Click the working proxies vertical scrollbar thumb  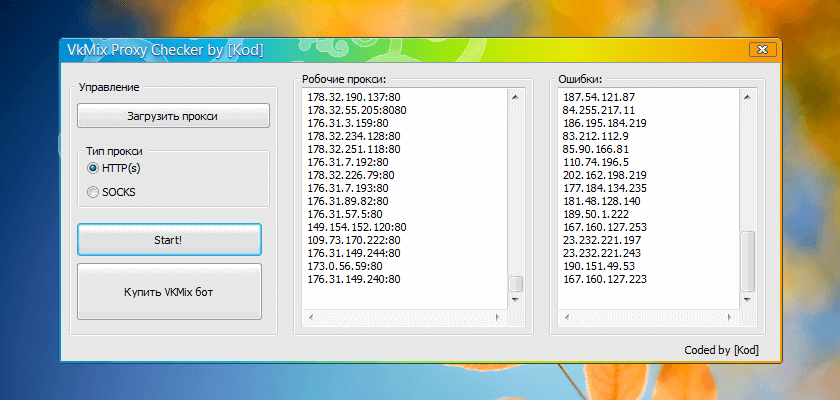[x=515, y=284]
